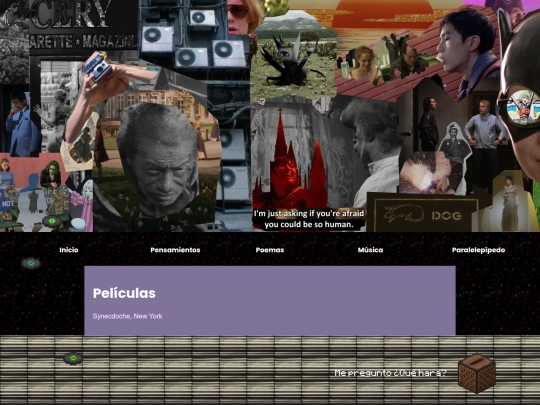540x405 pixels.
Task: Click the 'Me pregunto ¿Qué hará?' text
Action: 391,373
